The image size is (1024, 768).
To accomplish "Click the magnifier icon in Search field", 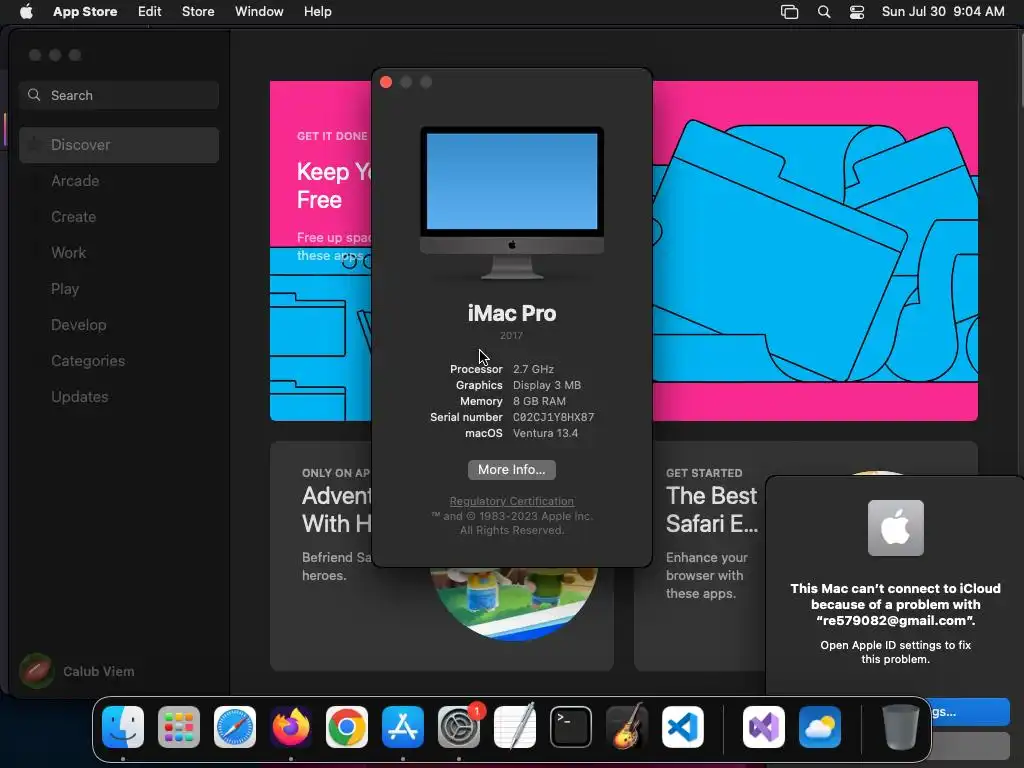I will pos(34,95).
